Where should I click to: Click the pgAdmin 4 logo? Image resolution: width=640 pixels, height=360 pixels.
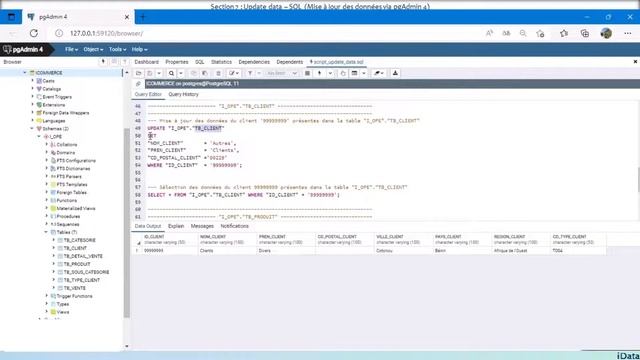click(x=23, y=49)
